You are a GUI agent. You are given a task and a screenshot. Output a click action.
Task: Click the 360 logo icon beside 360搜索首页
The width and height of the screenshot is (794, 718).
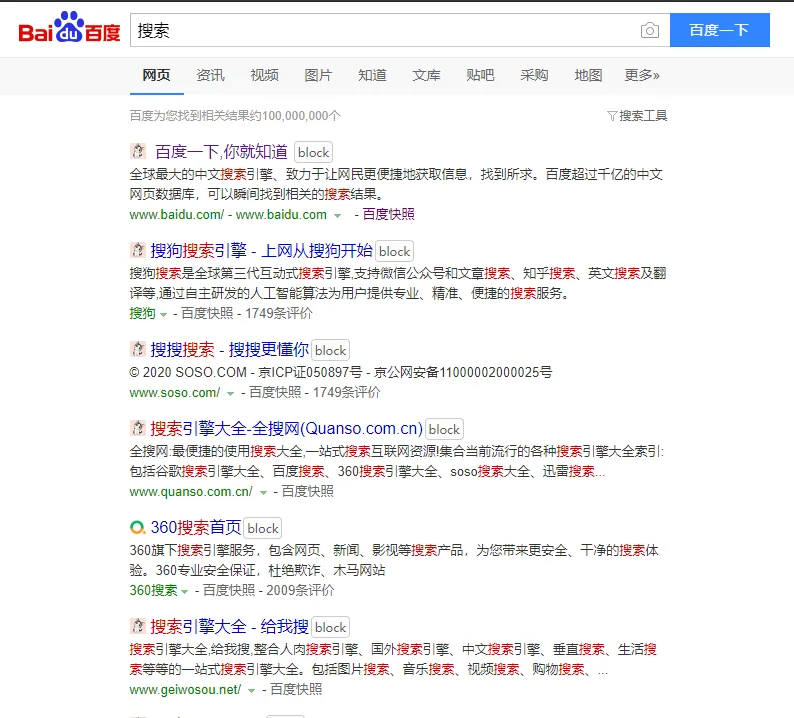point(137,528)
